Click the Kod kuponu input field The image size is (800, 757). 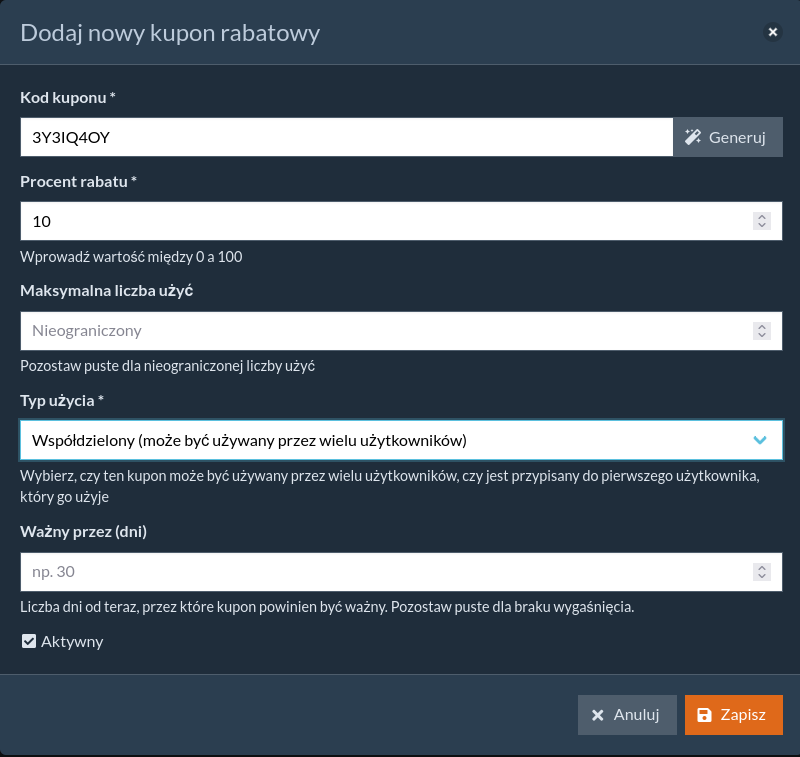[346, 137]
